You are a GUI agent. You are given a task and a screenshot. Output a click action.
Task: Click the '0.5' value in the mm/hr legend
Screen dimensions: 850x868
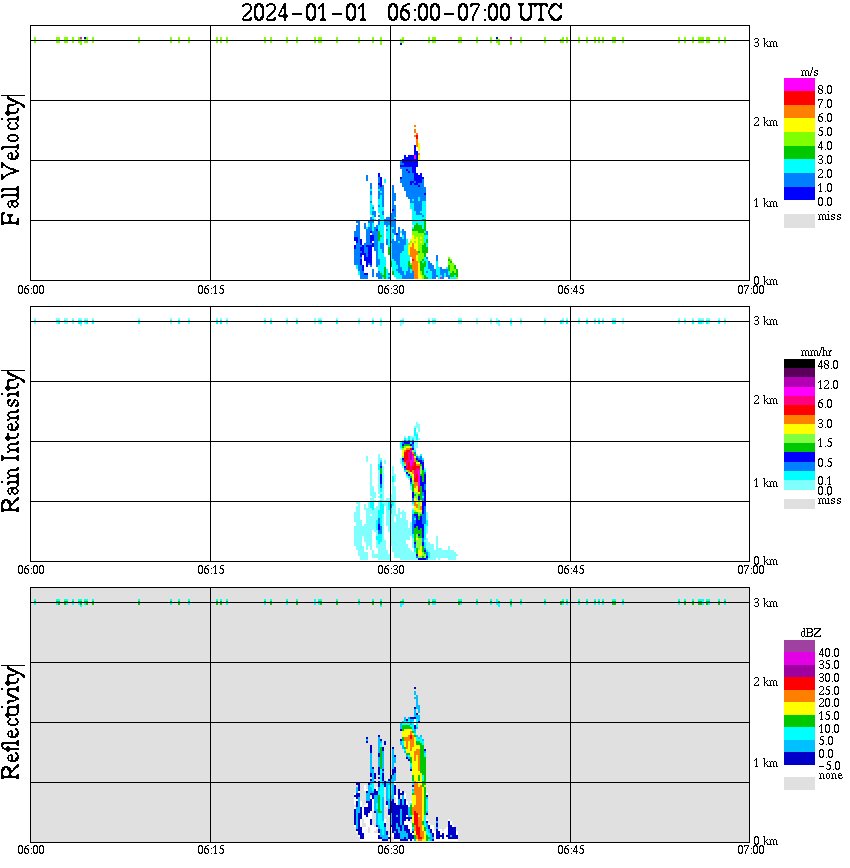pos(825,463)
